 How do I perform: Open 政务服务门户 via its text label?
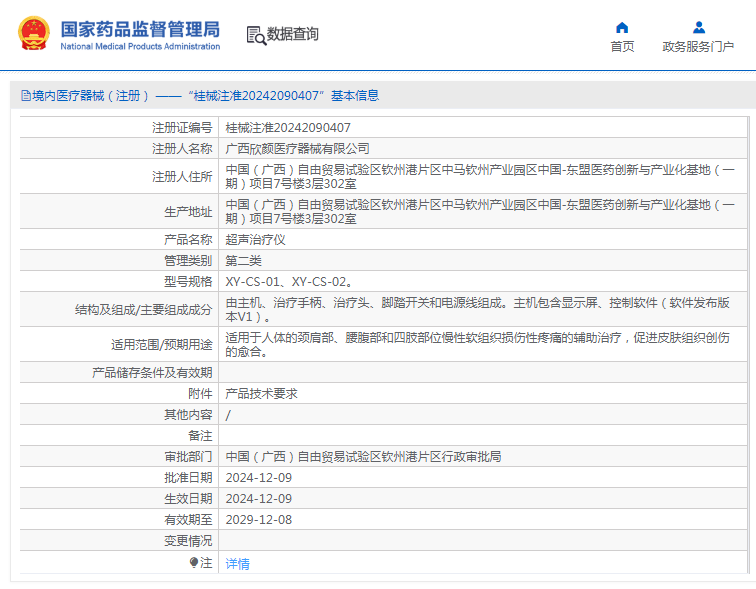click(698, 47)
